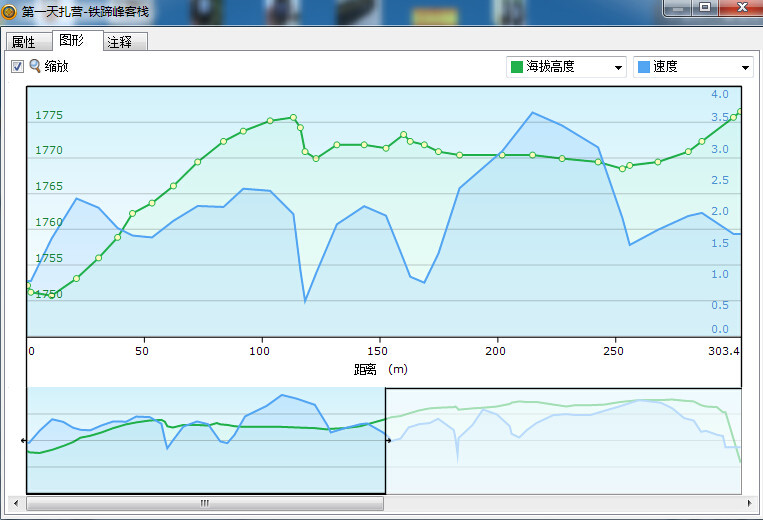Select the 海拔高度 combo box
This screenshot has height=520, width=763.
click(x=566, y=67)
